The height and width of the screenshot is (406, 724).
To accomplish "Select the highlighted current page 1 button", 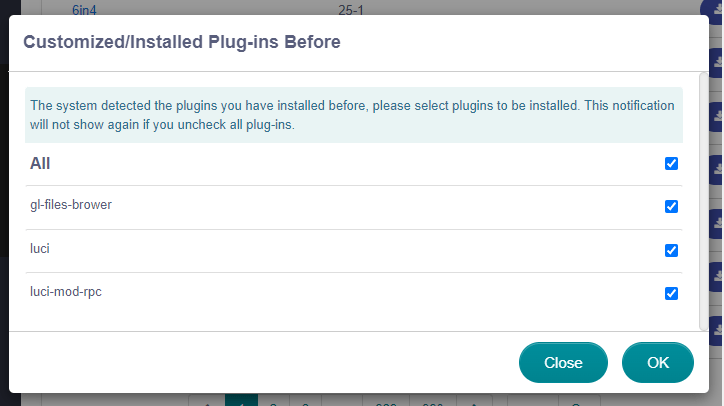I will pyautogui.click(x=241, y=400).
